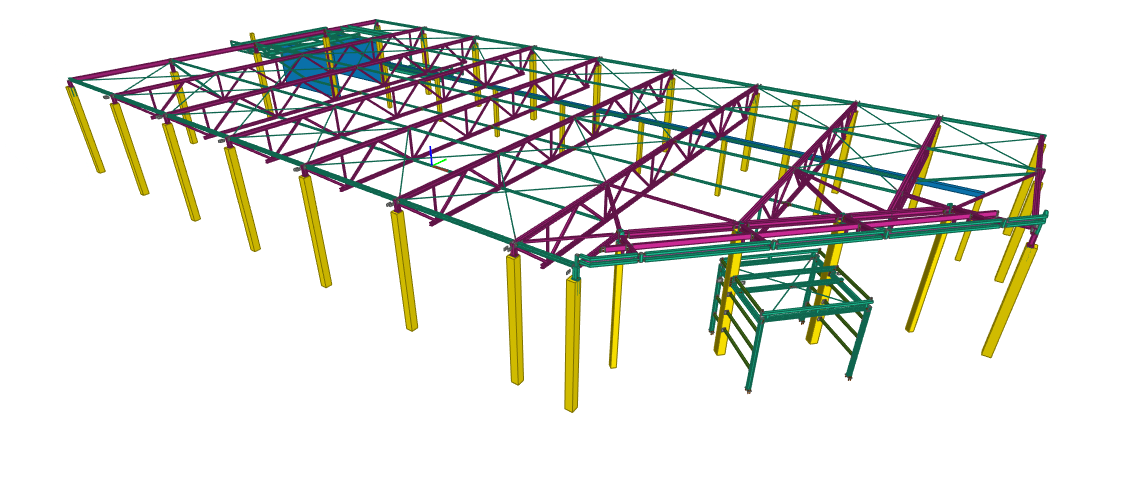Viewport: 1121px width, 497px height.
Task: Select the leftmost yellow column
Action: tap(85, 130)
